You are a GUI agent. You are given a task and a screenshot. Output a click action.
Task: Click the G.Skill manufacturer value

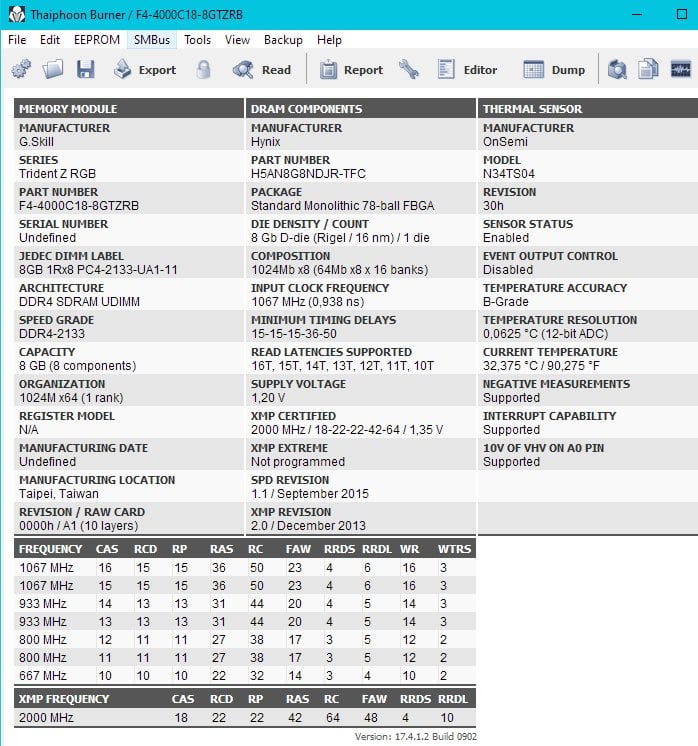[36, 142]
